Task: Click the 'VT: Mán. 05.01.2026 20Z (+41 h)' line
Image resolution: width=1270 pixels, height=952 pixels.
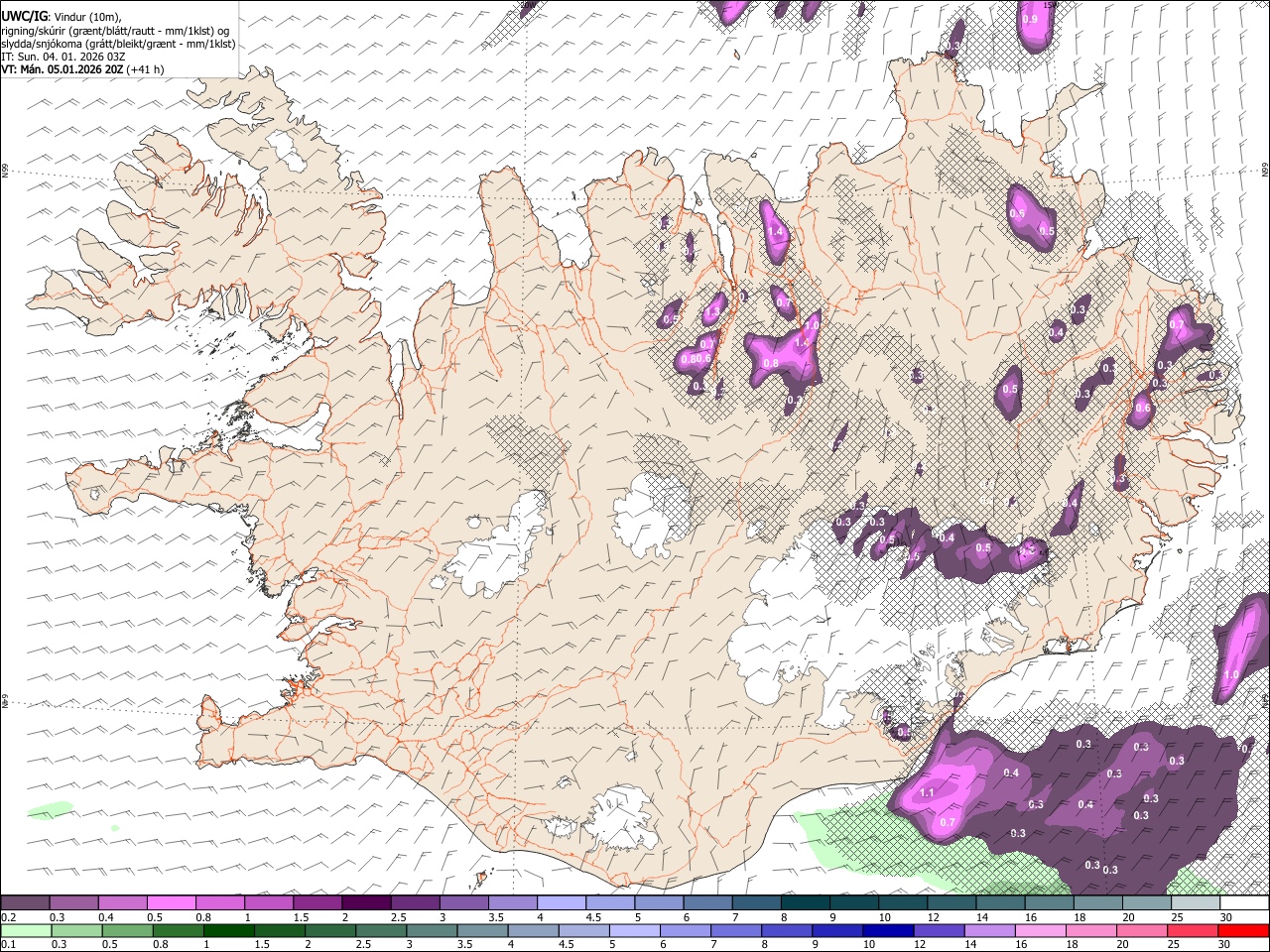Action: click(83, 69)
